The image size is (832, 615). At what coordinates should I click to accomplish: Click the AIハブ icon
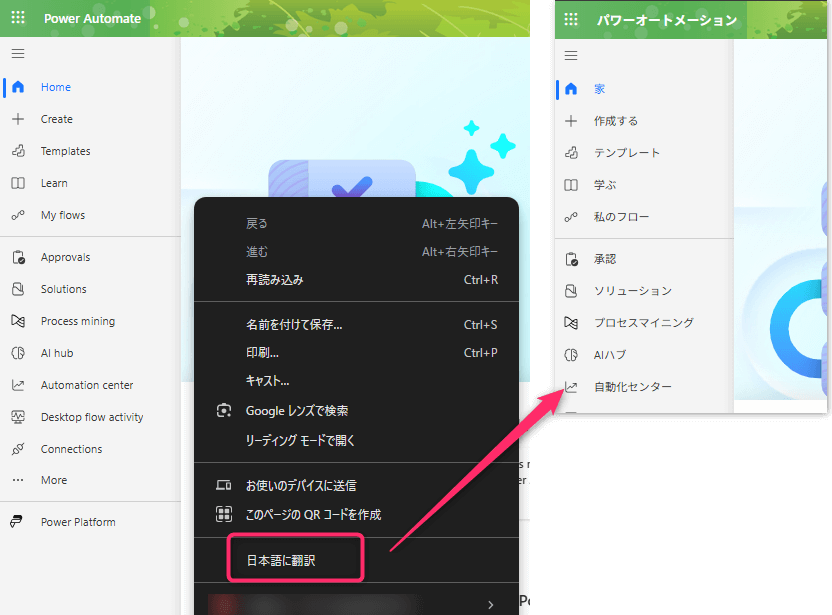pos(571,355)
